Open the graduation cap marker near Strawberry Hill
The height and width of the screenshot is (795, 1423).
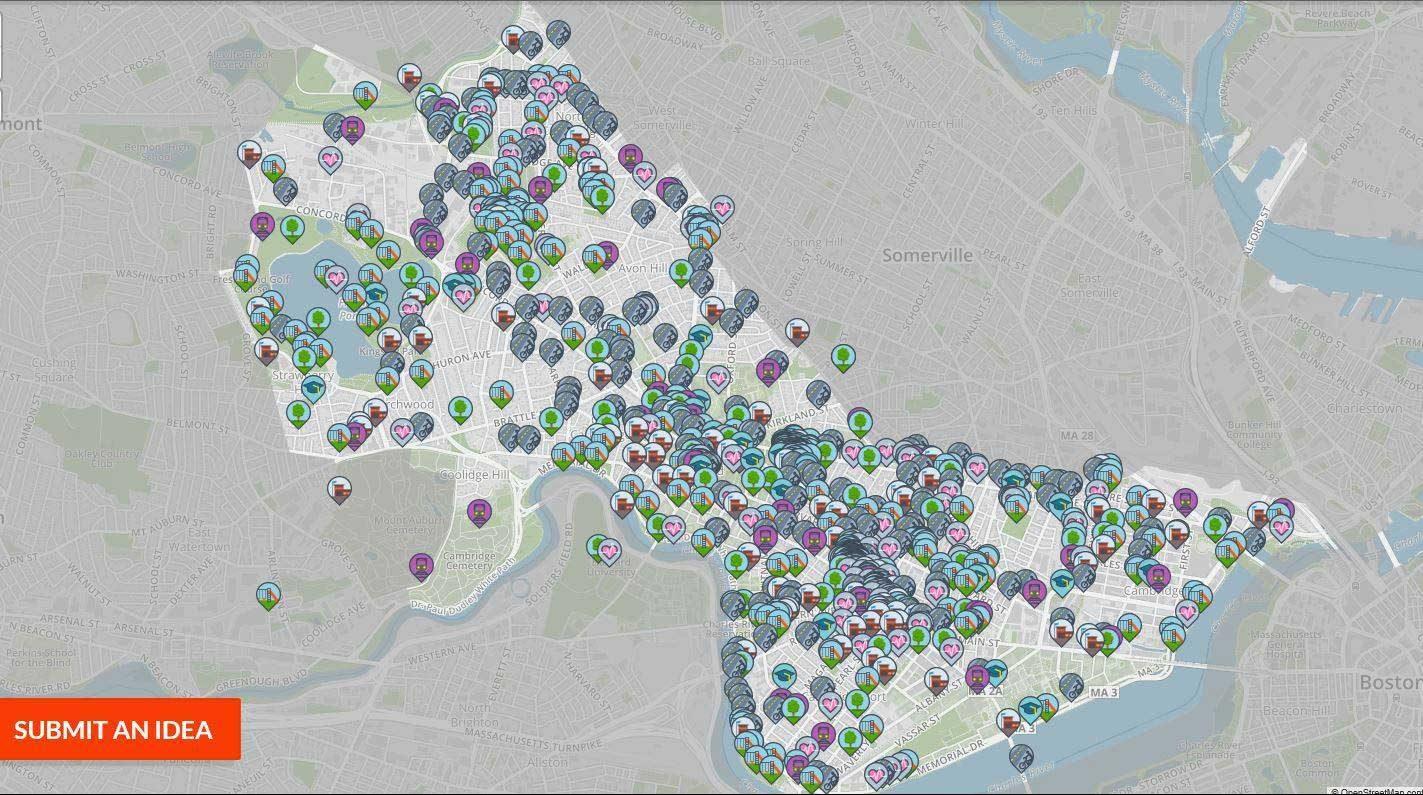[314, 387]
